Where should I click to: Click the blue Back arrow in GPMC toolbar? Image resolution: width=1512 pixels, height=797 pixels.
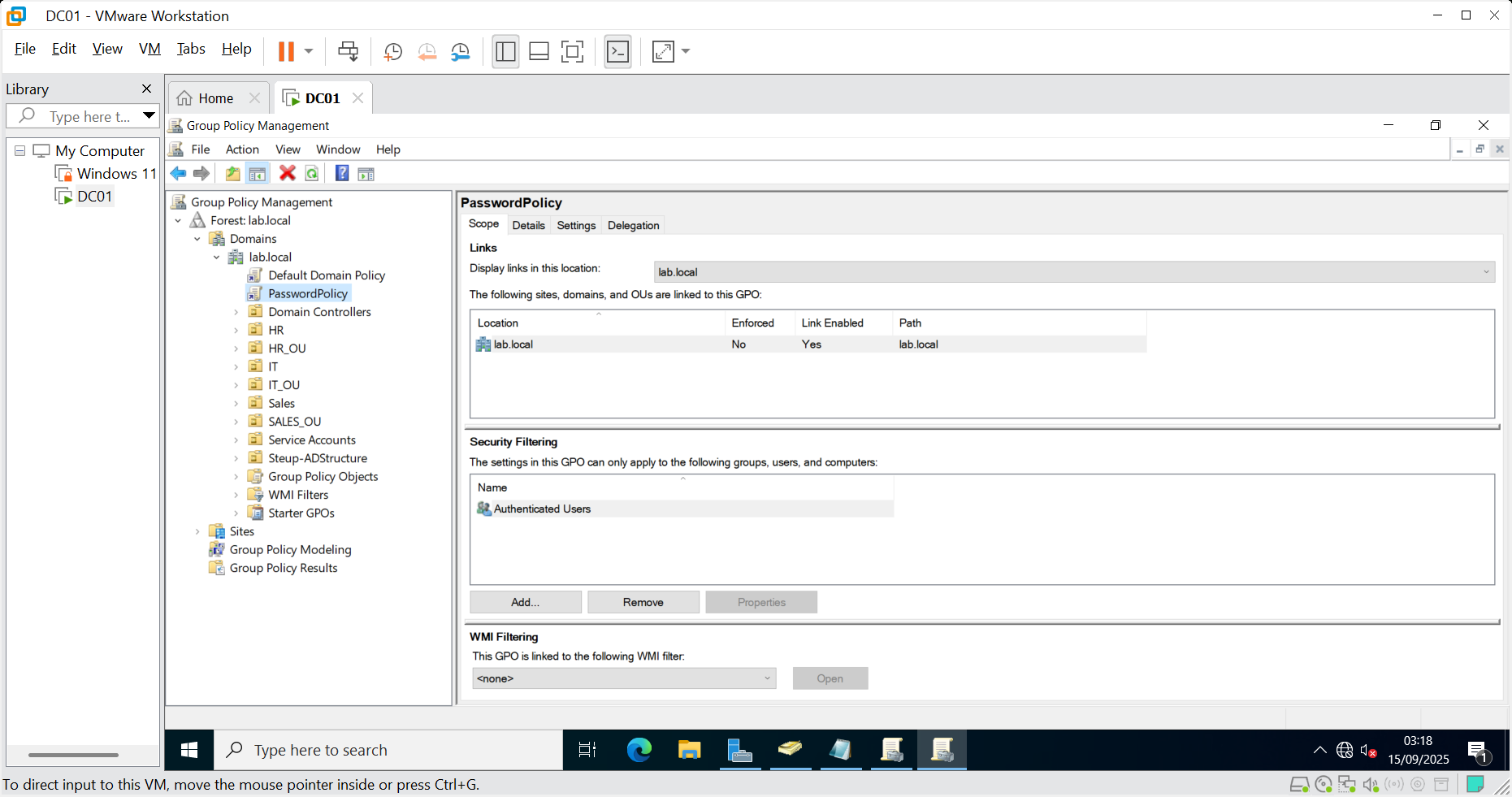click(178, 173)
